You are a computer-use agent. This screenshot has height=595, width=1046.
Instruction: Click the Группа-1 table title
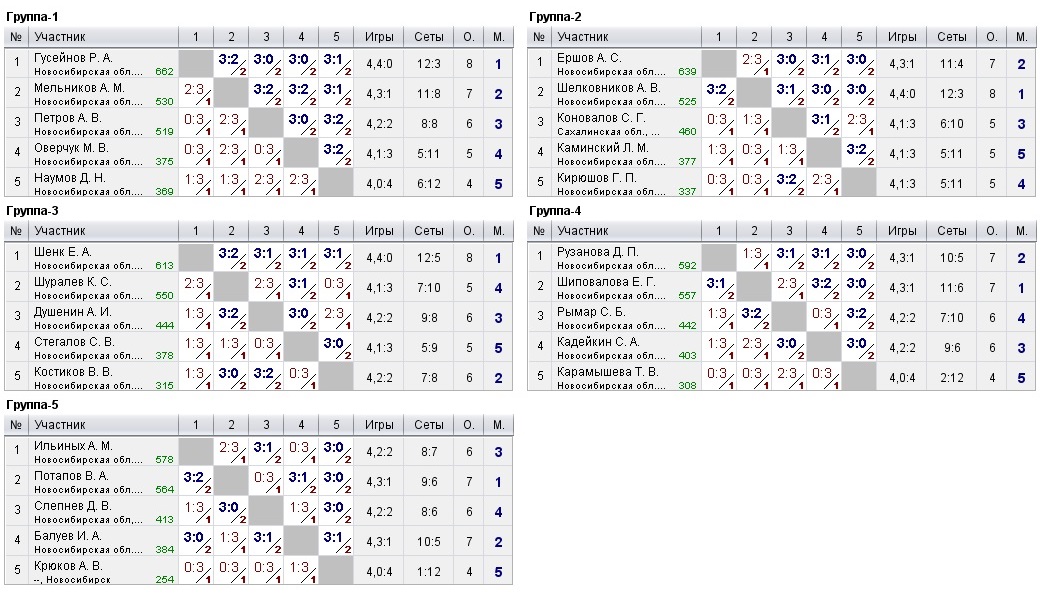[32, 17]
